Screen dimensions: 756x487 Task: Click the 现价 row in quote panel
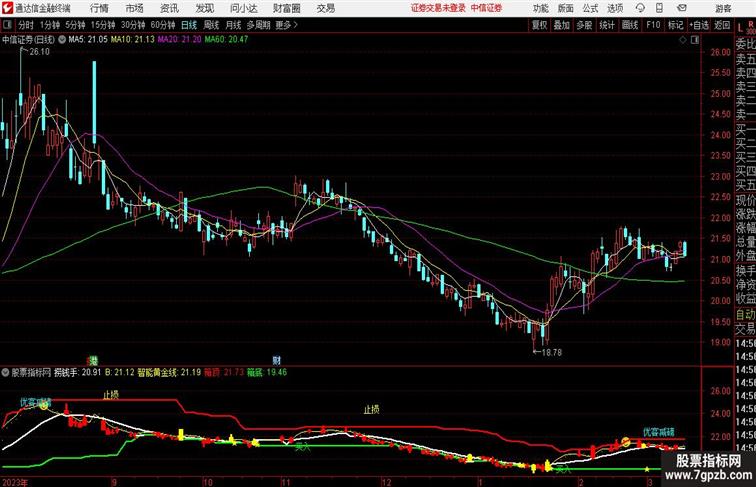coord(745,200)
